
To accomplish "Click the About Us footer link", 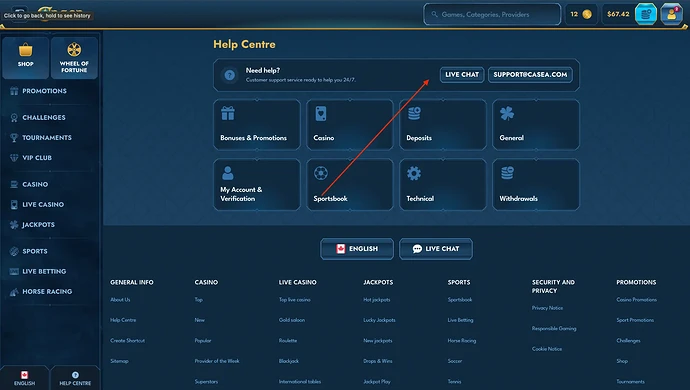I will (120, 300).
